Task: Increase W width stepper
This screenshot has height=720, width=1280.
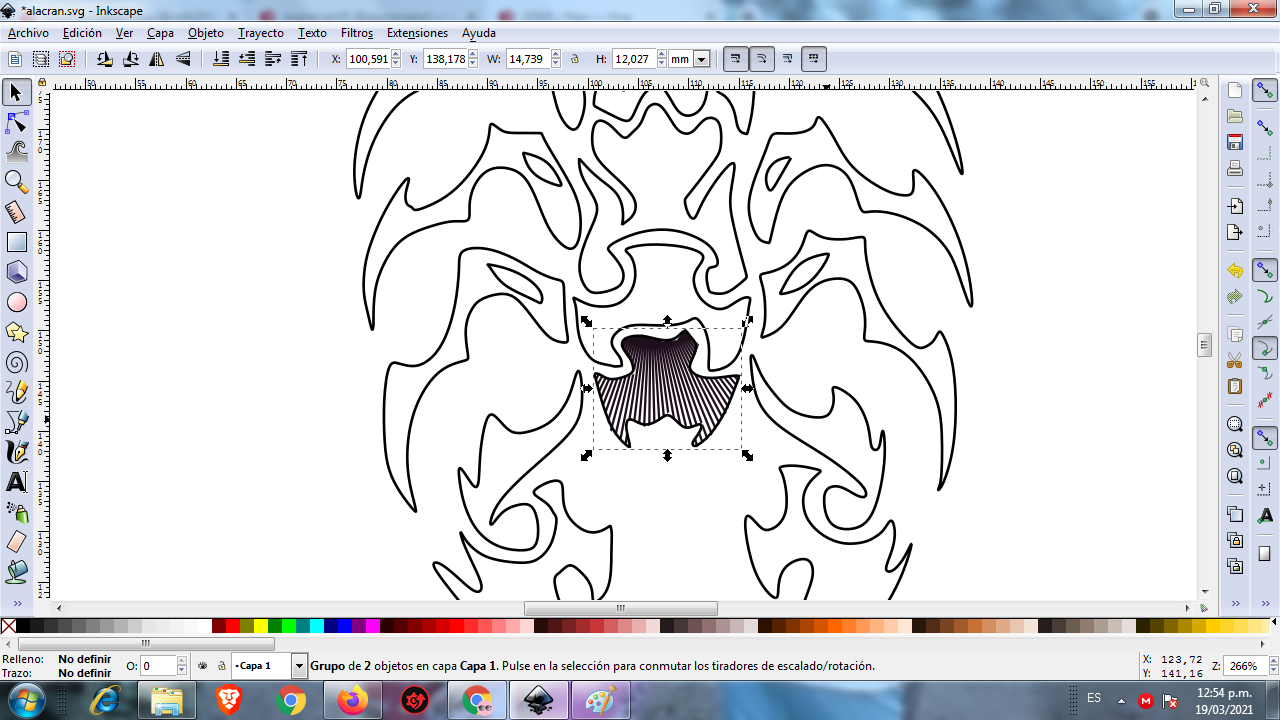Action: tap(556, 55)
